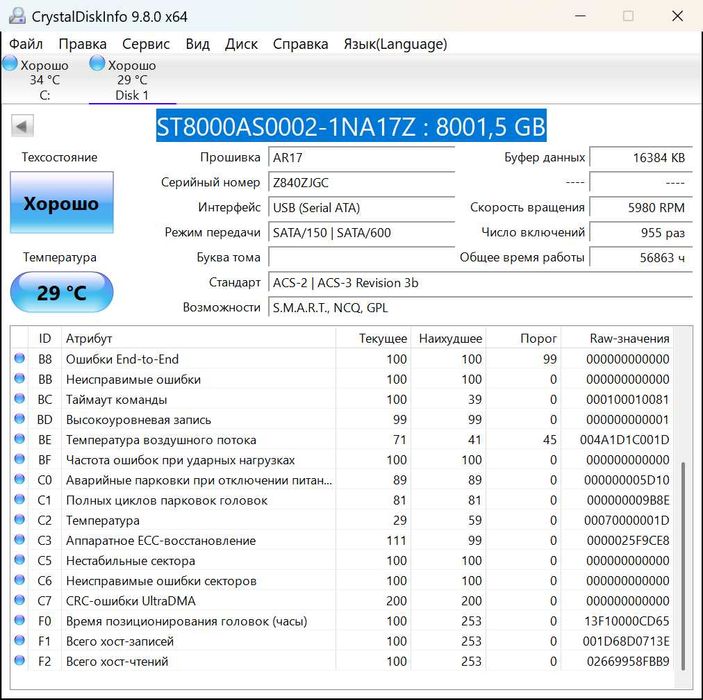Click the status icon for attribute BE
Viewport: 703px width, 700px height.
[19, 439]
